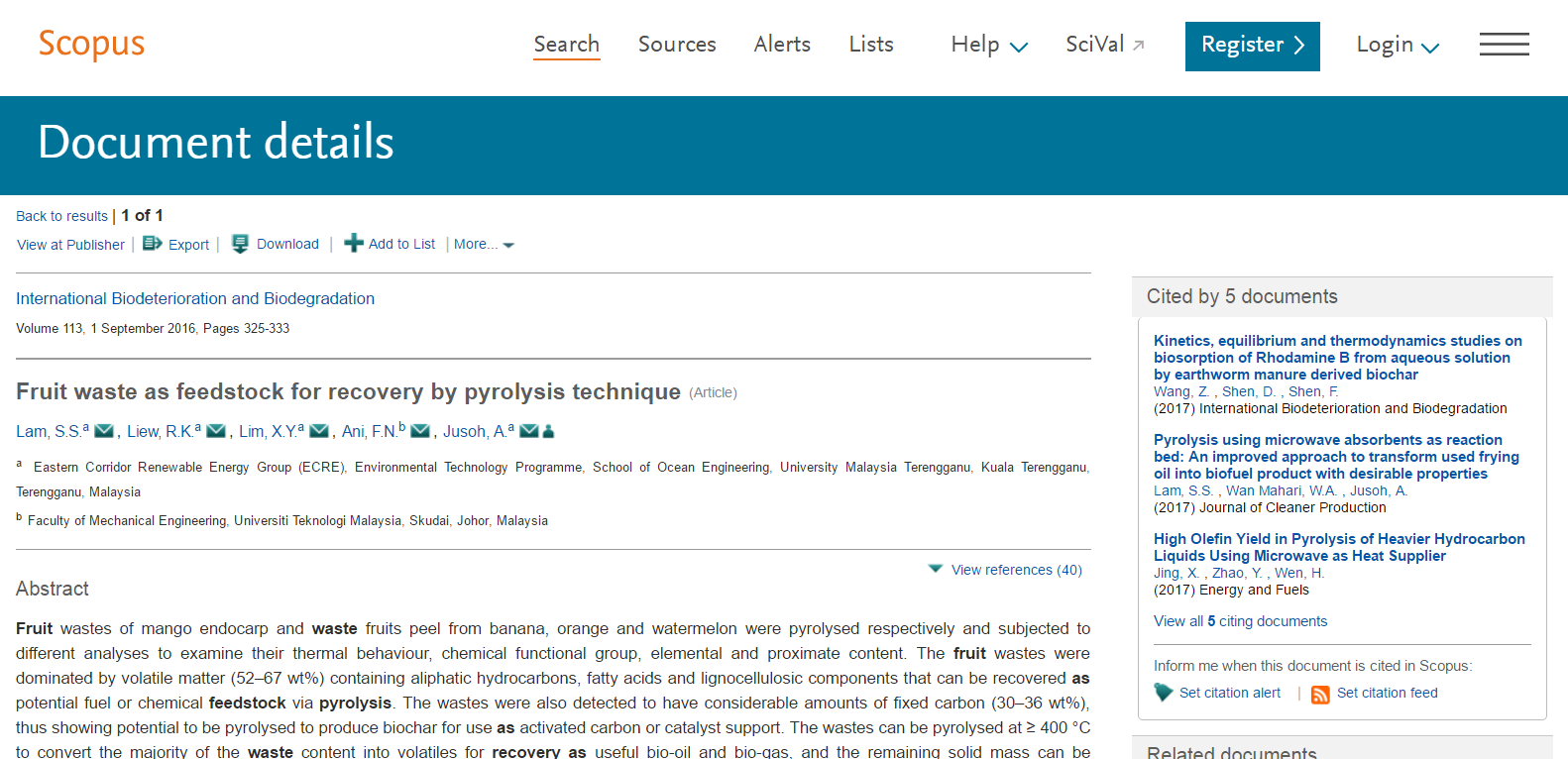The width and height of the screenshot is (1568, 759).
Task: Expand View references (40)
Action: (x=1006, y=570)
